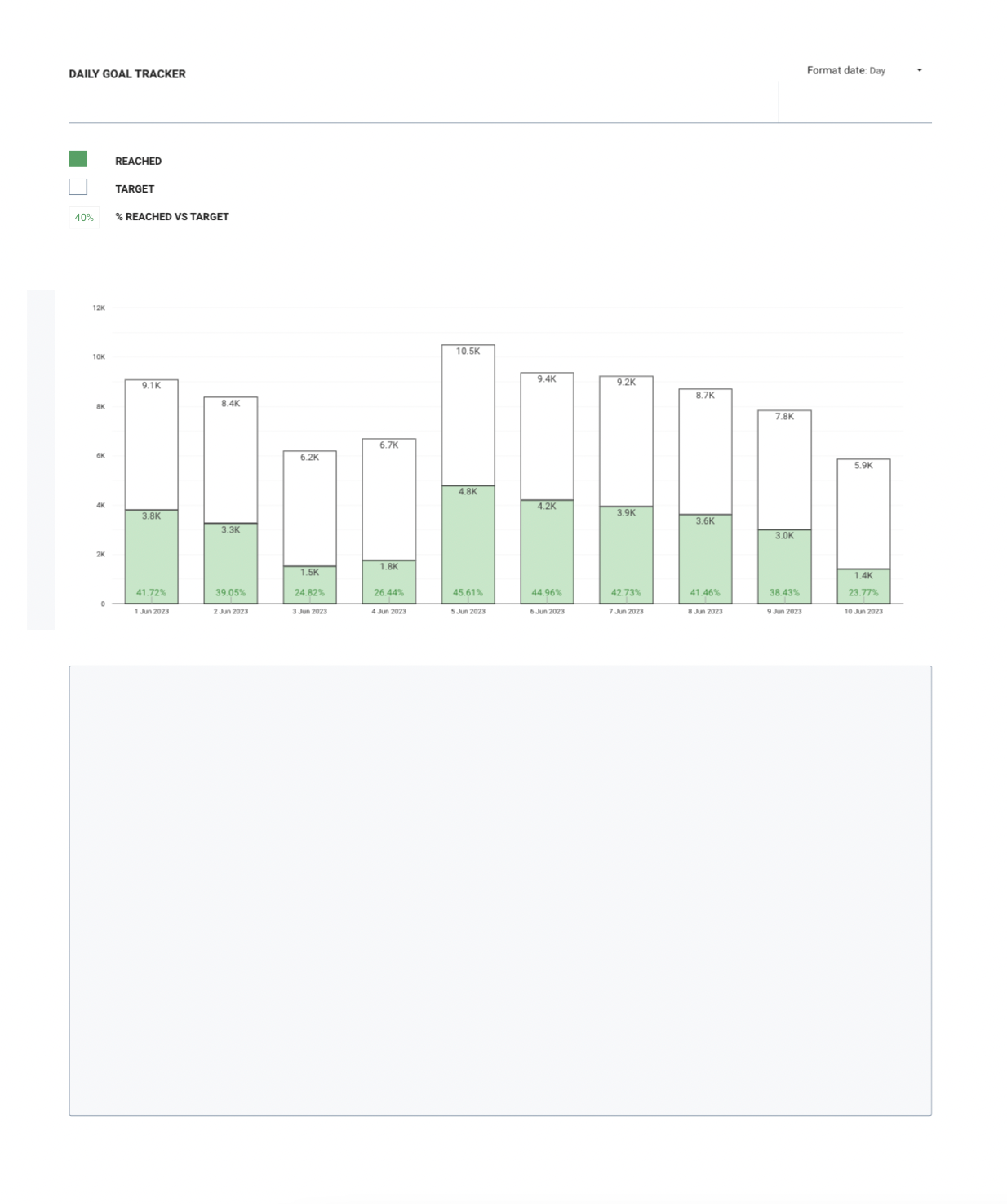Click the % REACHED VS TARGET legend label
Image resolution: width=1007 pixels, height=1204 pixels.
pyautogui.click(x=172, y=217)
